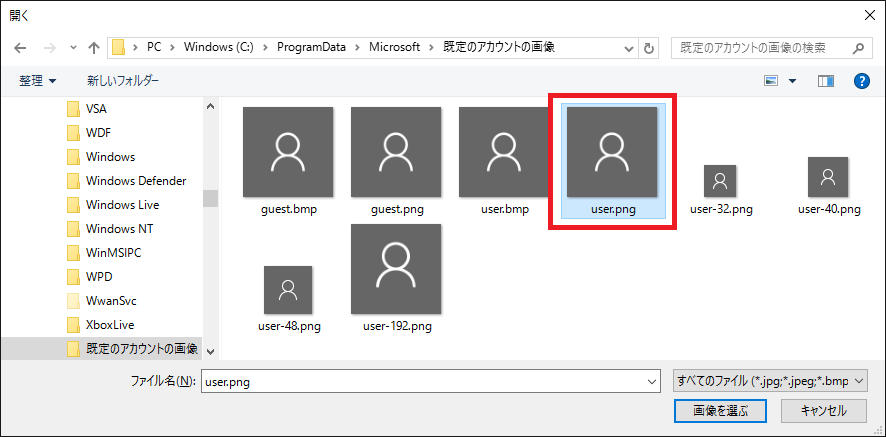This screenshot has width=886, height=437.
Task: Click the change view layout icon
Action: coord(771,80)
